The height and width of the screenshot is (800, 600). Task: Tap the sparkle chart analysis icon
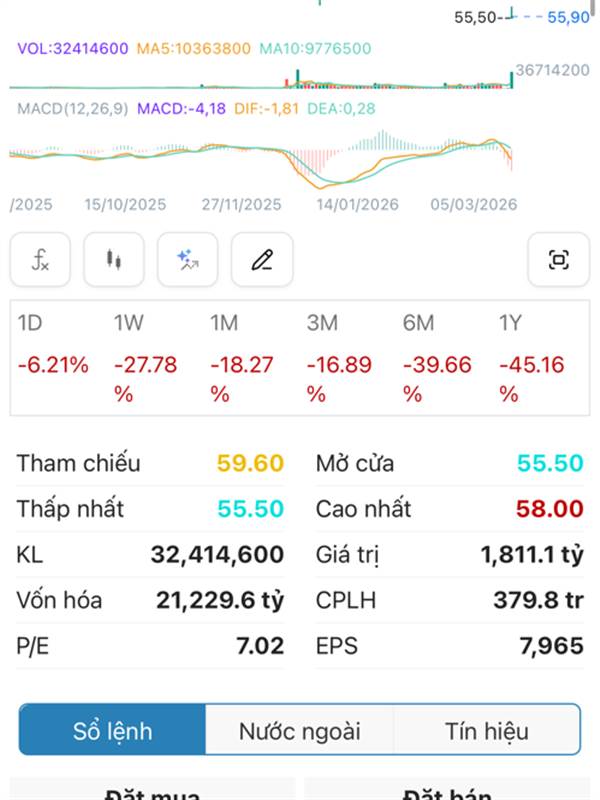(x=188, y=260)
